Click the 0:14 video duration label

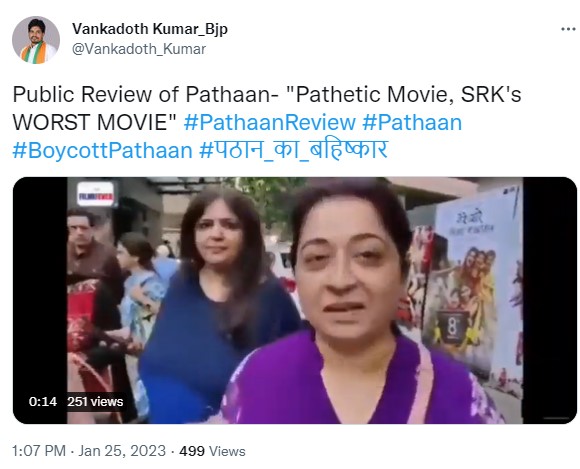[x=43, y=402]
